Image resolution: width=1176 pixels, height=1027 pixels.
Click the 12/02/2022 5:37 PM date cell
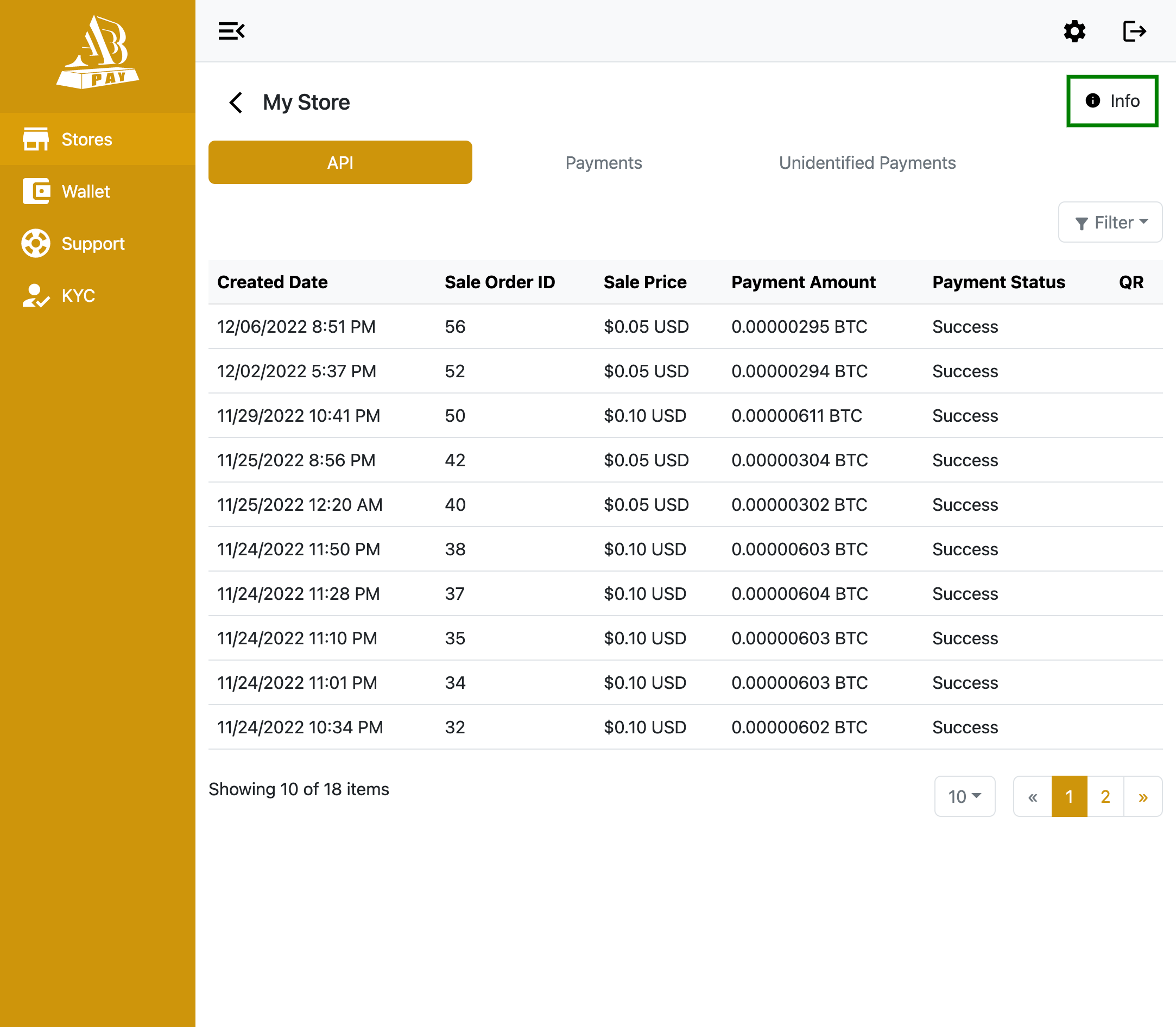pyautogui.click(x=297, y=371)
